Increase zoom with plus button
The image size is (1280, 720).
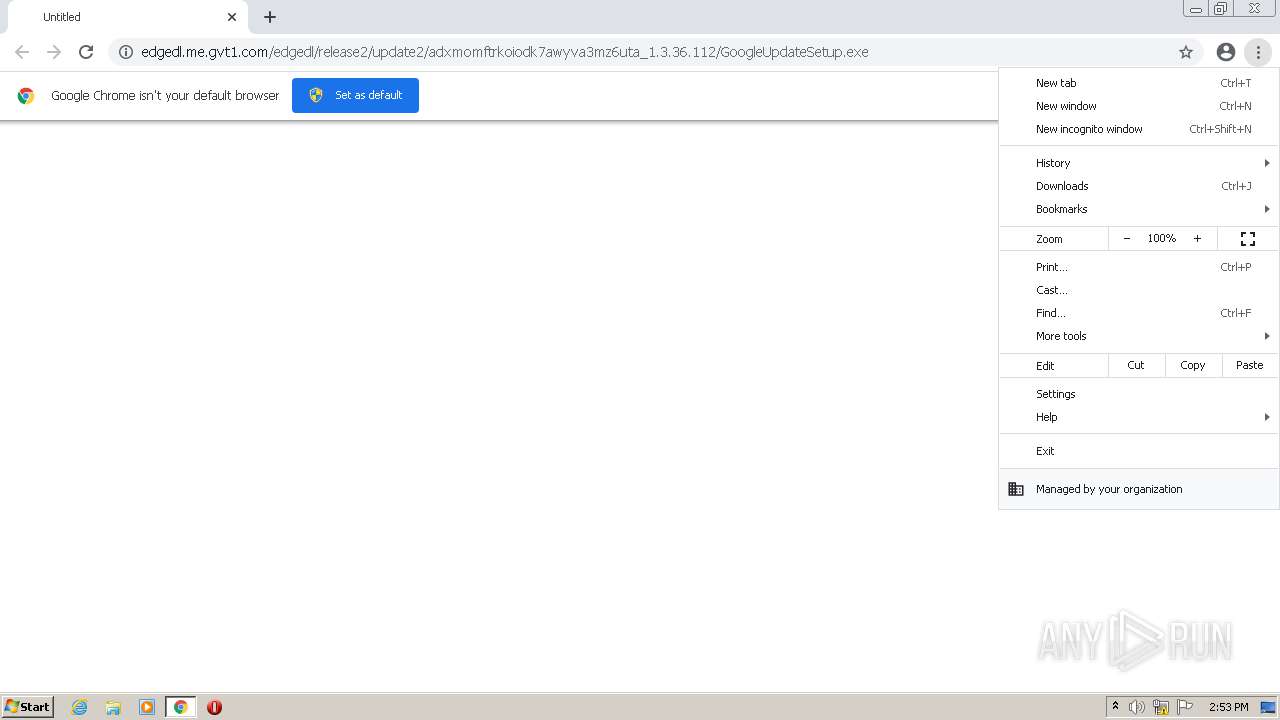[1197, 239]
